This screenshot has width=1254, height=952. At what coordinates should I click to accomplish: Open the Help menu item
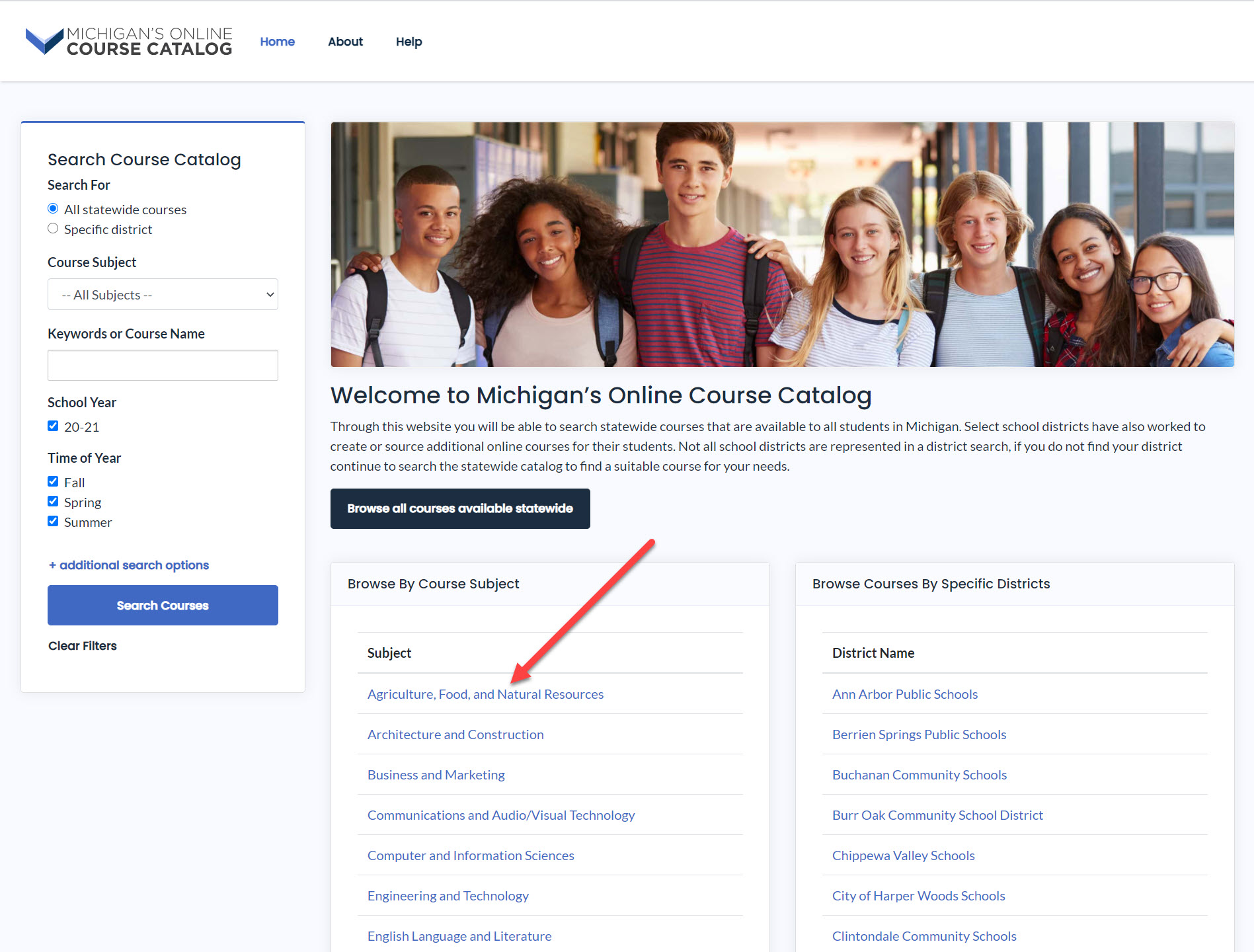[x=409, y=41]
